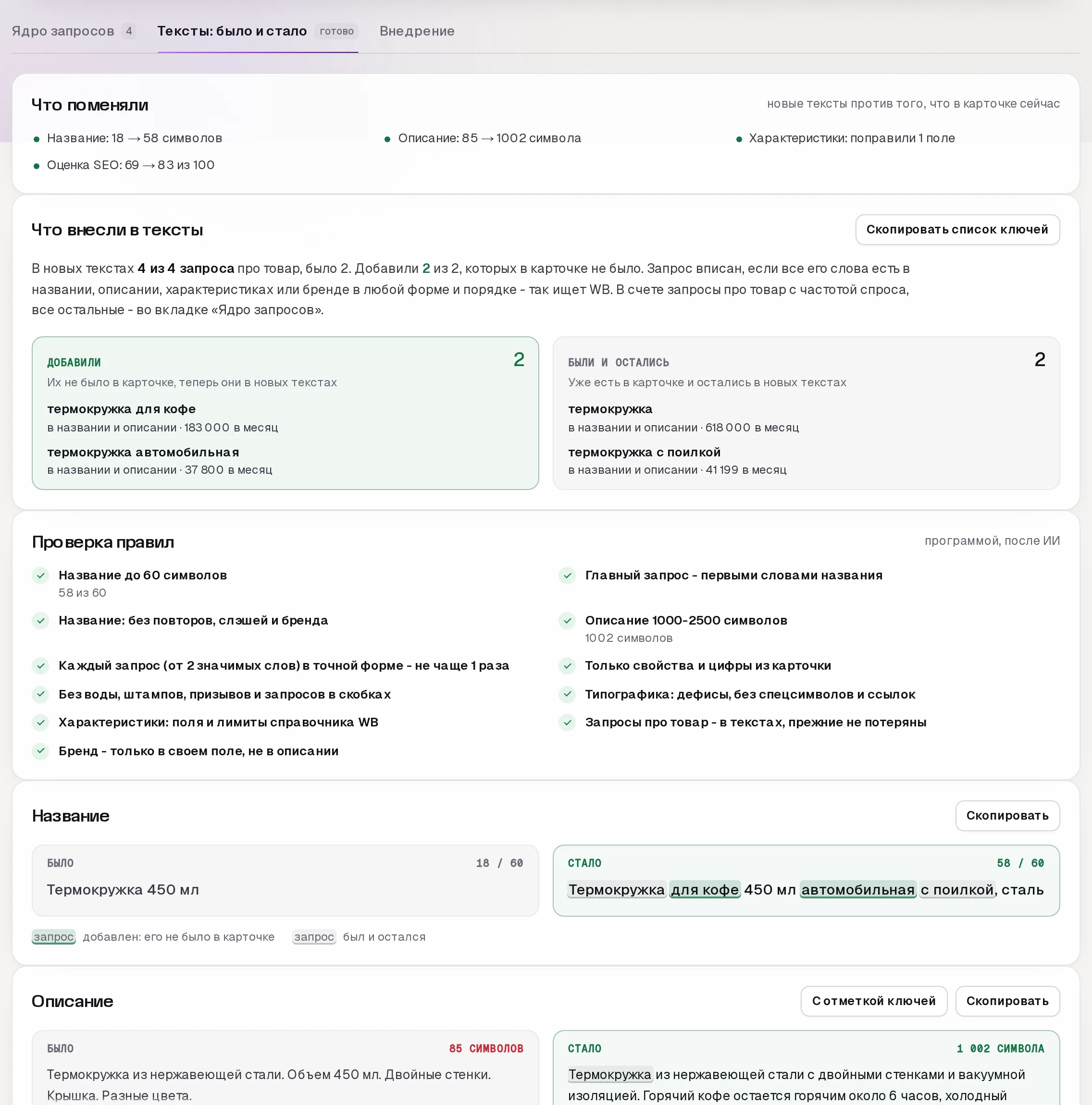Click the 58 / 60 counter in СТАЛО box
The height and width of the screenshot is (1105, 1092).
1020,863
